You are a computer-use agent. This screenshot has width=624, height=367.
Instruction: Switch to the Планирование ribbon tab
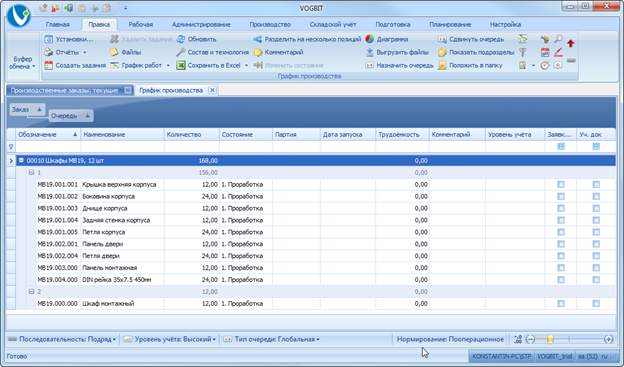tap(450, 24)
